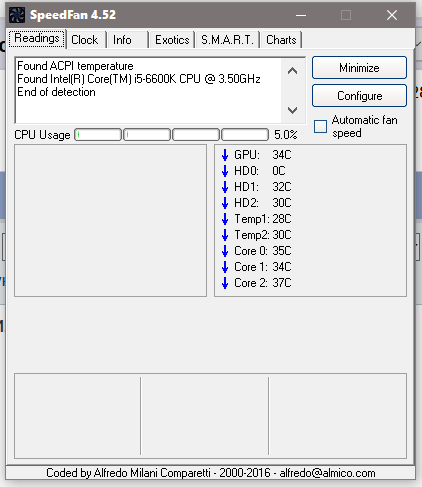Click the blue arrow icon next to HD2
The image size is (422, 487).
click(225, 203)
